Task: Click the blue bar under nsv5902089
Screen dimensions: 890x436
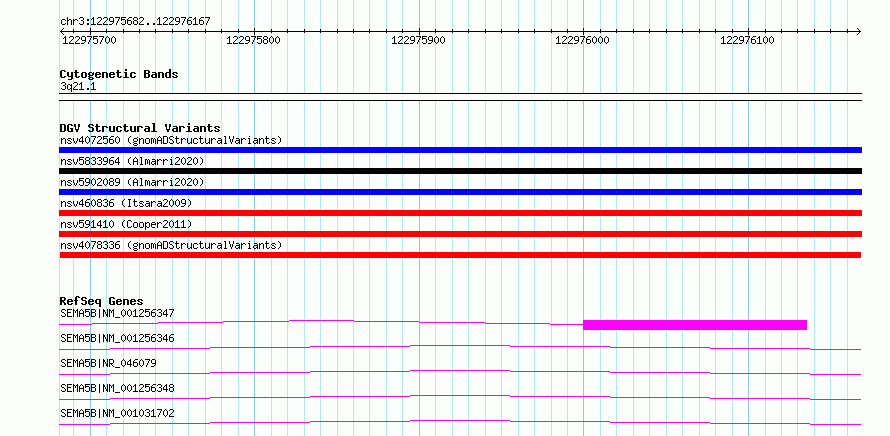Action: [x=460, y=192]
